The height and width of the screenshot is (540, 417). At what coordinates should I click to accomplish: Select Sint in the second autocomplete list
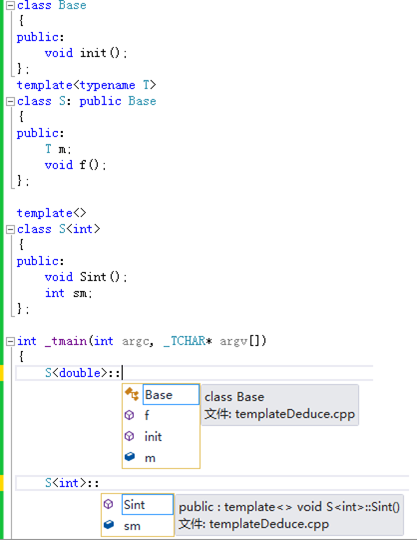pyautogui.click(x=147, y=505)
